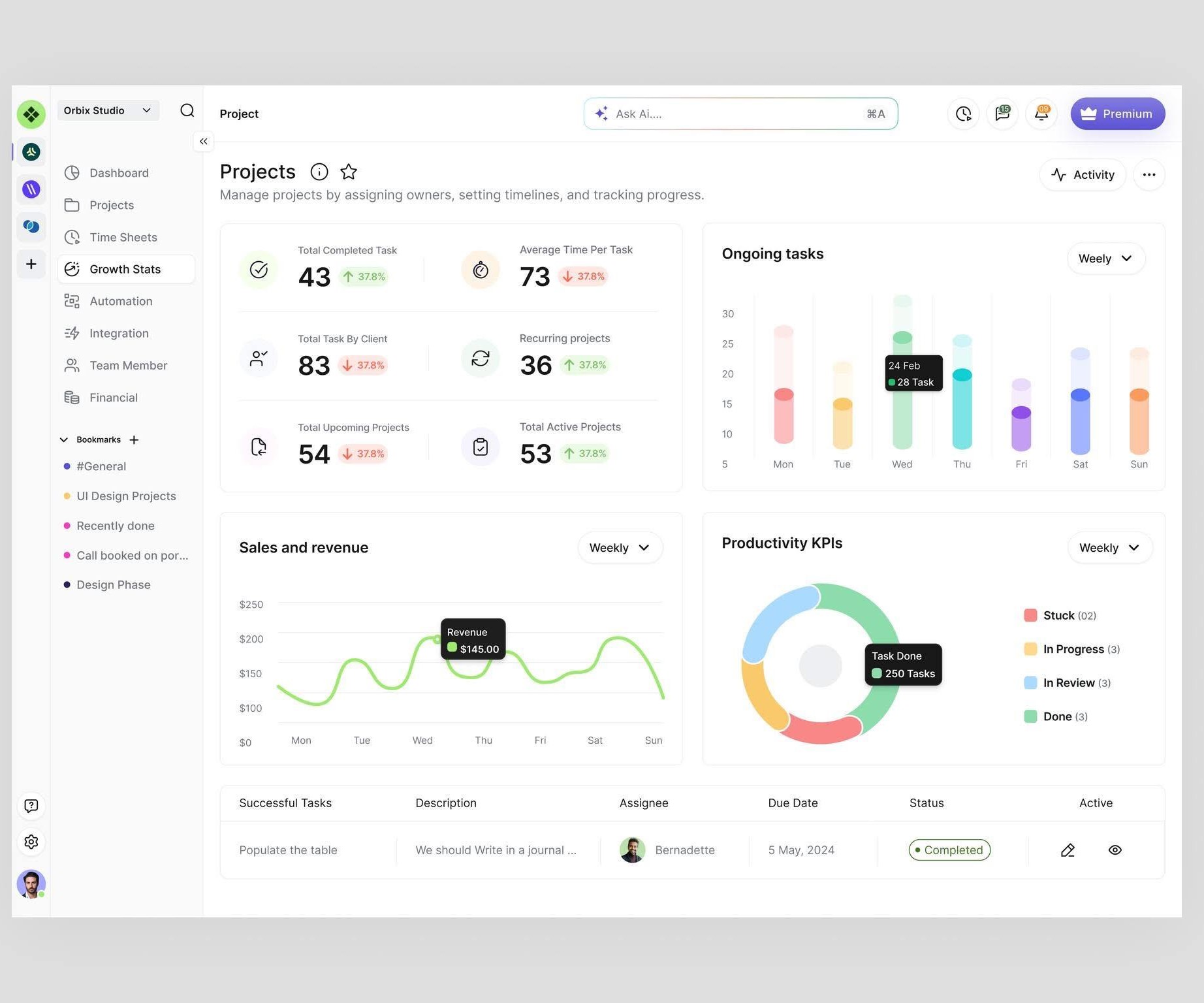Click the search magnifier icon

coord(187,110)
